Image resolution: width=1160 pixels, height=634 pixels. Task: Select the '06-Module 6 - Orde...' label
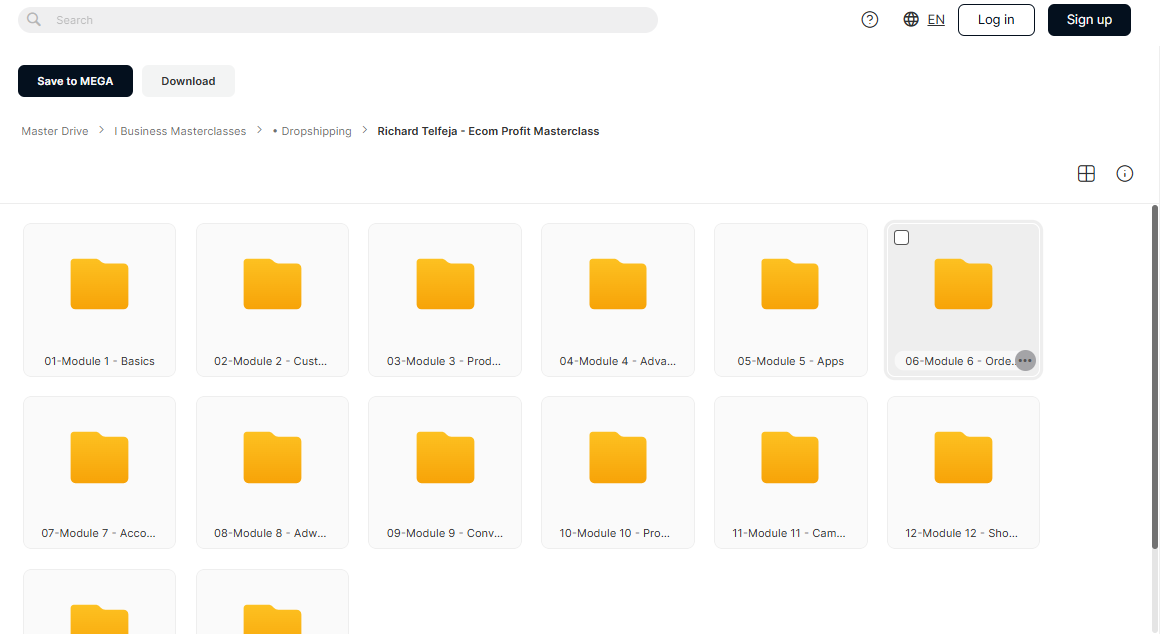960,361
